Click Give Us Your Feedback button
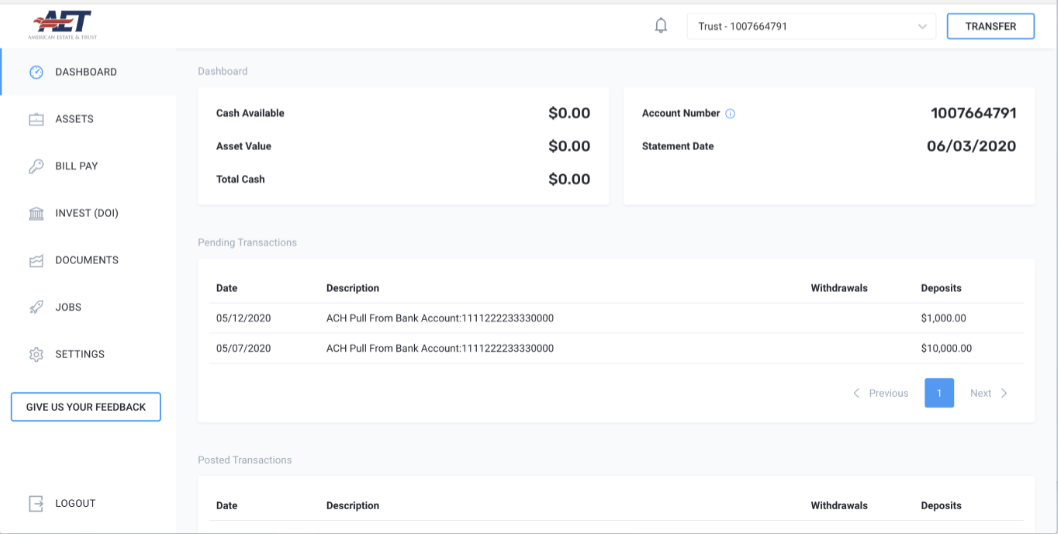 [x=86, y=407]
